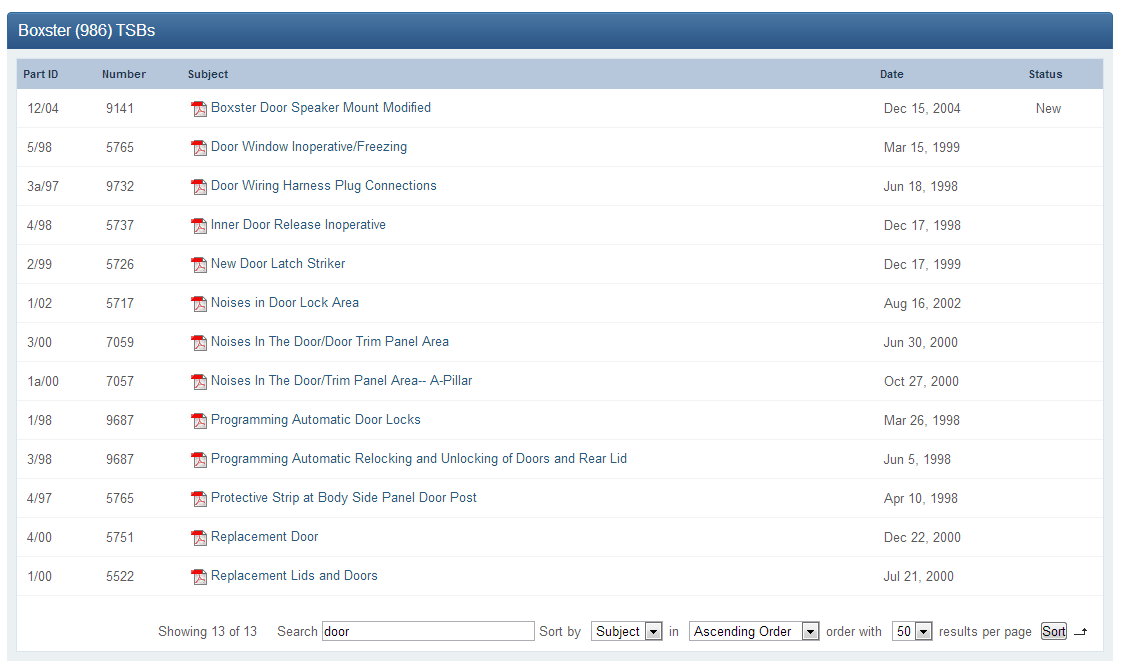
Task: Click the date Jun 18, 1998
Action: (920, 187)
